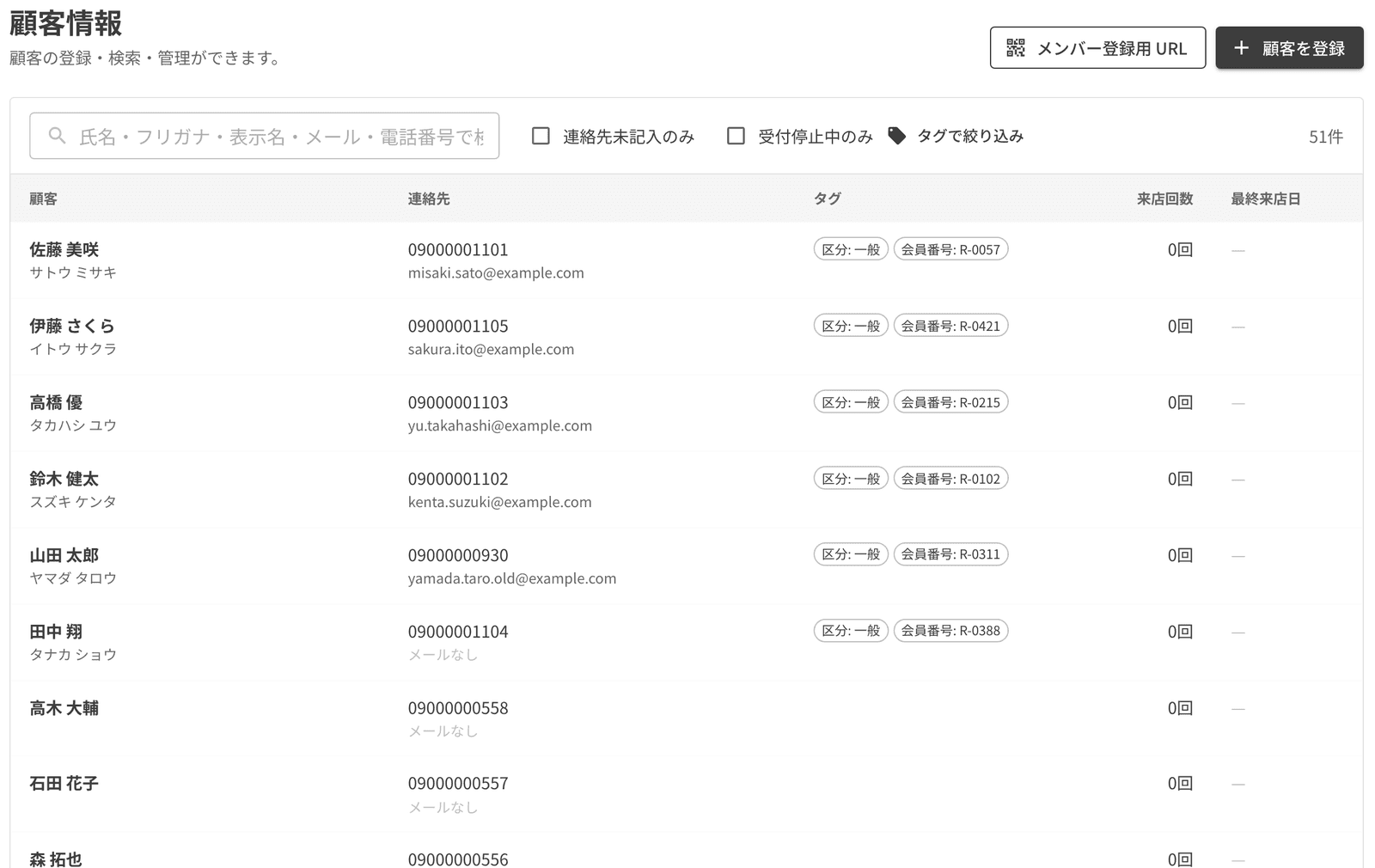Click email yamada.taro.old@example.com

[512, 578]
